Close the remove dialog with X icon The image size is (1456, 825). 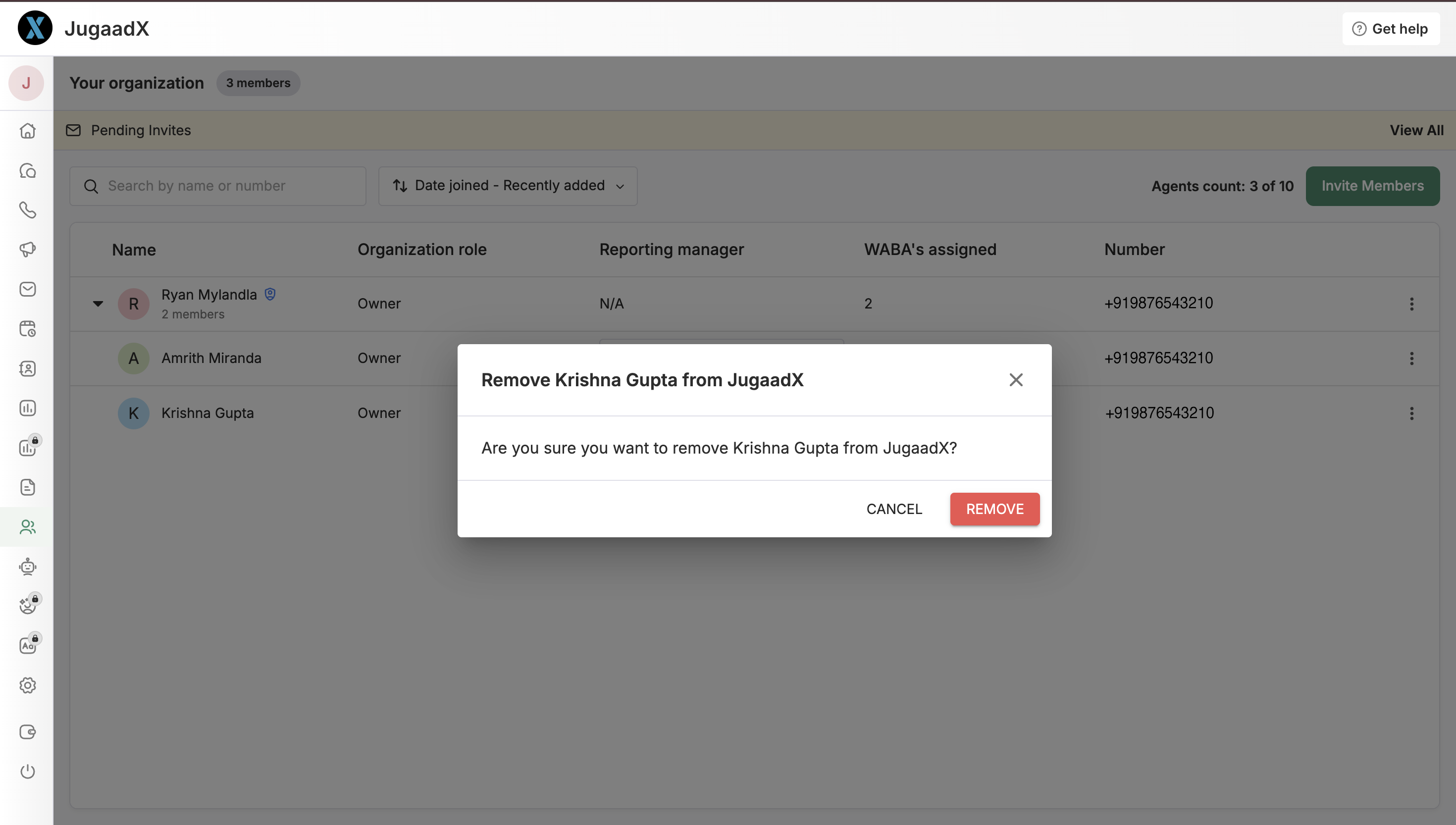point(1016,380)
